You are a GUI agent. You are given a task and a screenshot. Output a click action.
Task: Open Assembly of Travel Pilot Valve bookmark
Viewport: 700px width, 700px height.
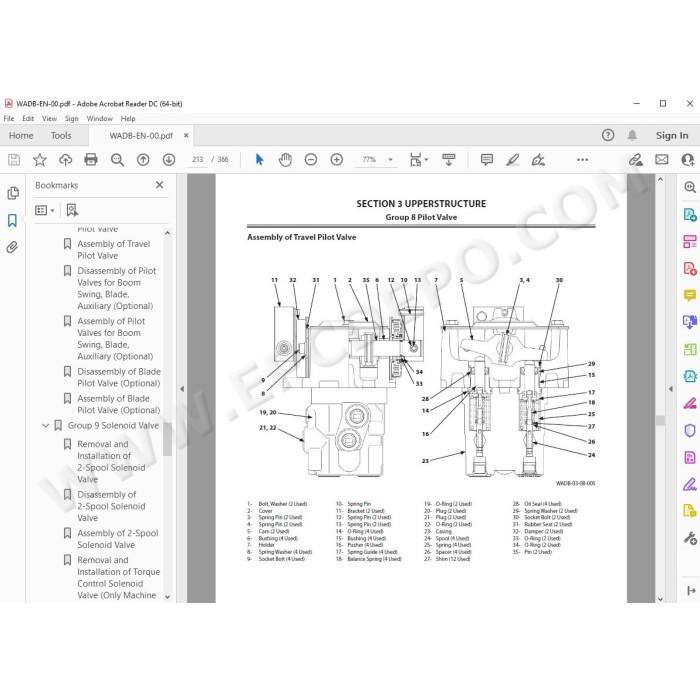click(x=114, y=250)
